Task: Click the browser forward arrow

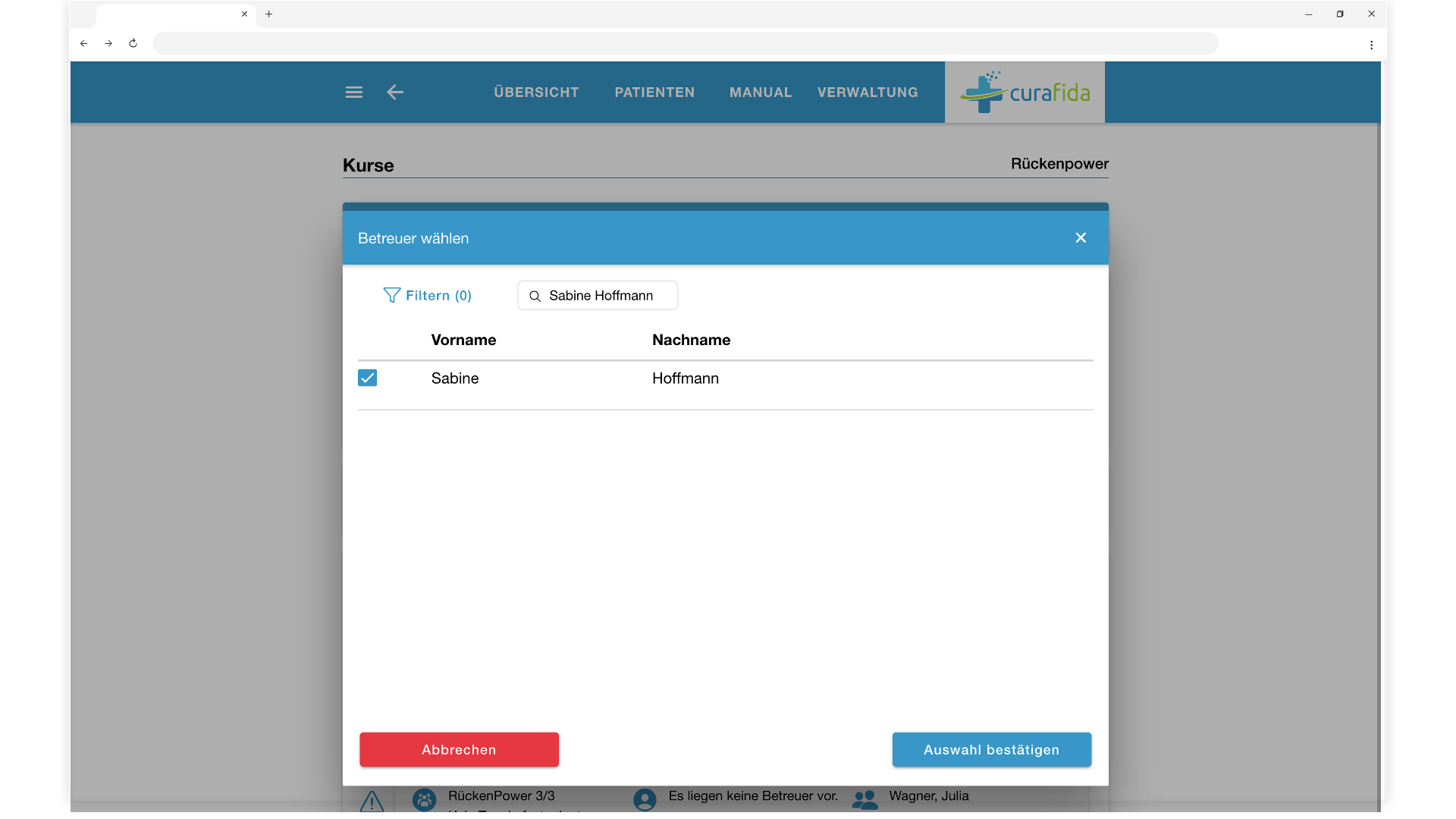Action: coord(108,44)
